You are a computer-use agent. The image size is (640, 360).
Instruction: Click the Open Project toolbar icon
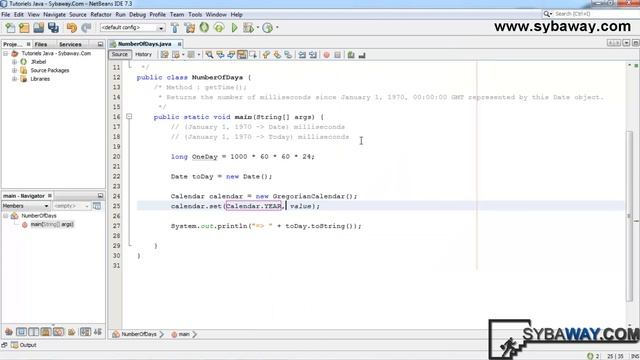coord(39,28)
